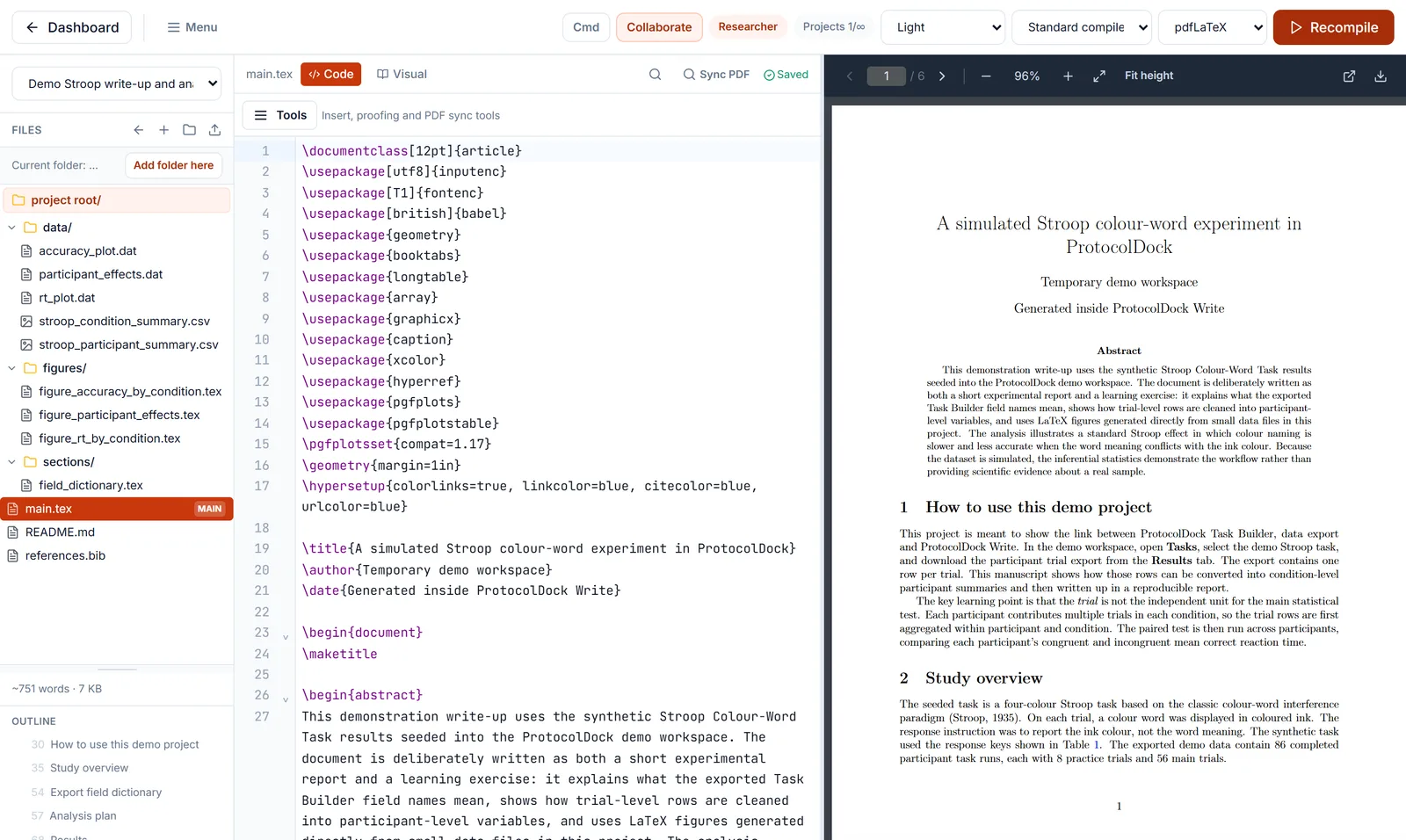This screenshot has height=840, width=1406.
Task: Click the Researcher badge
Action: click(x=747, y=27)
